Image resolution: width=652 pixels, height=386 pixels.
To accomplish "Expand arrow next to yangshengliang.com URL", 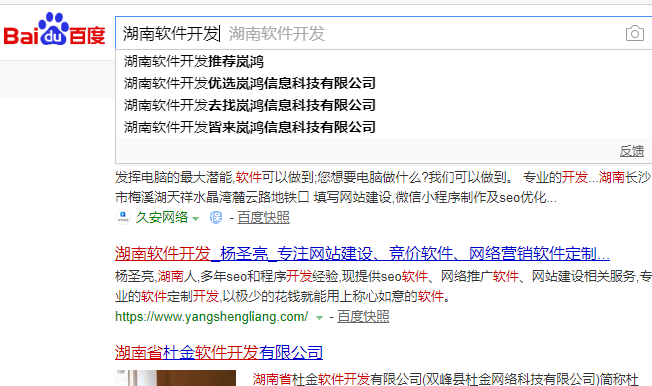I will (x=319, y=318).
